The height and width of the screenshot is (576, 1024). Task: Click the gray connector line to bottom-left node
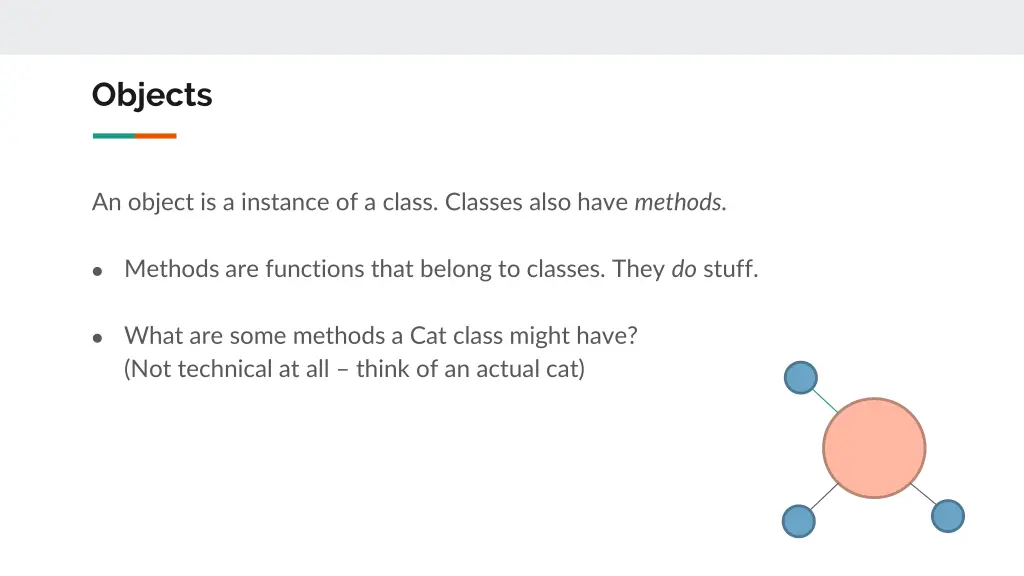pos(824,497)
